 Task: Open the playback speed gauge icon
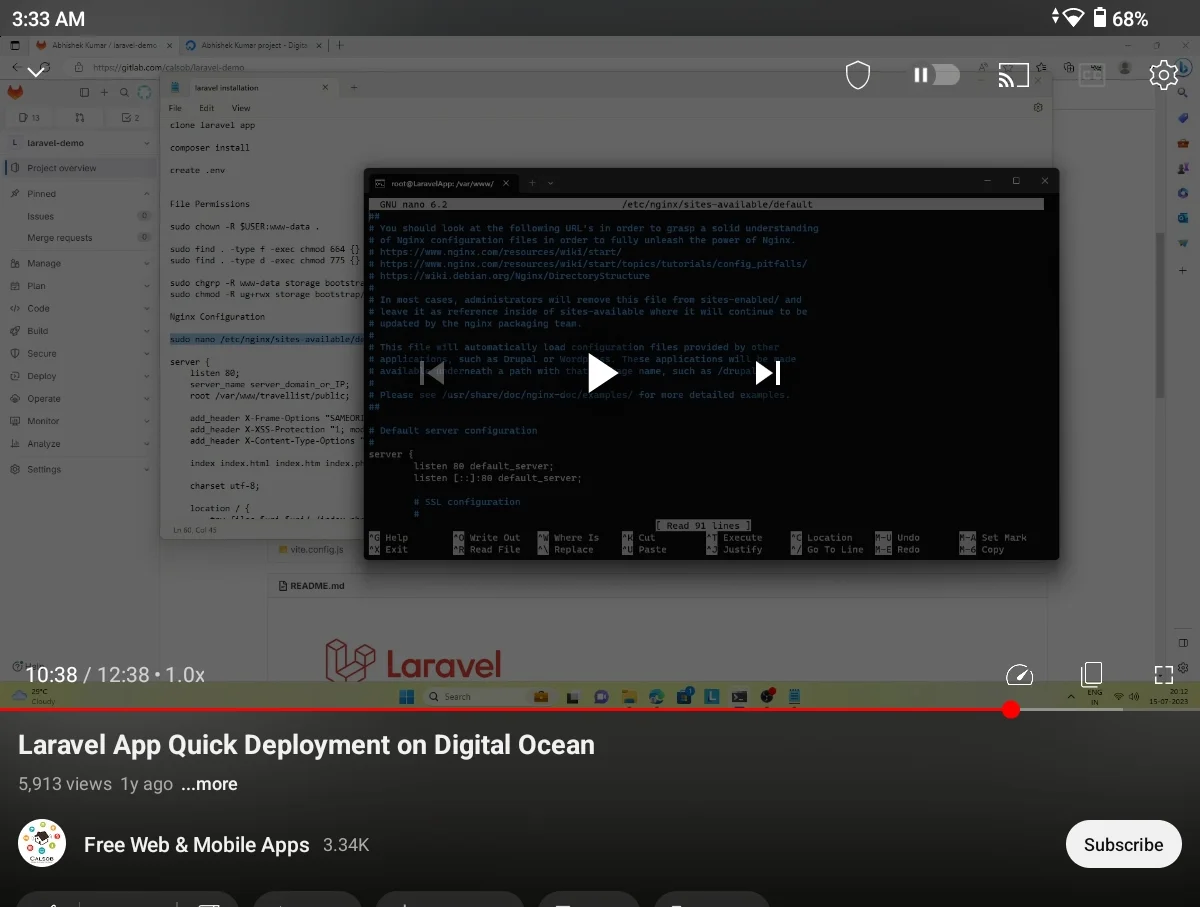(1019, 675)
